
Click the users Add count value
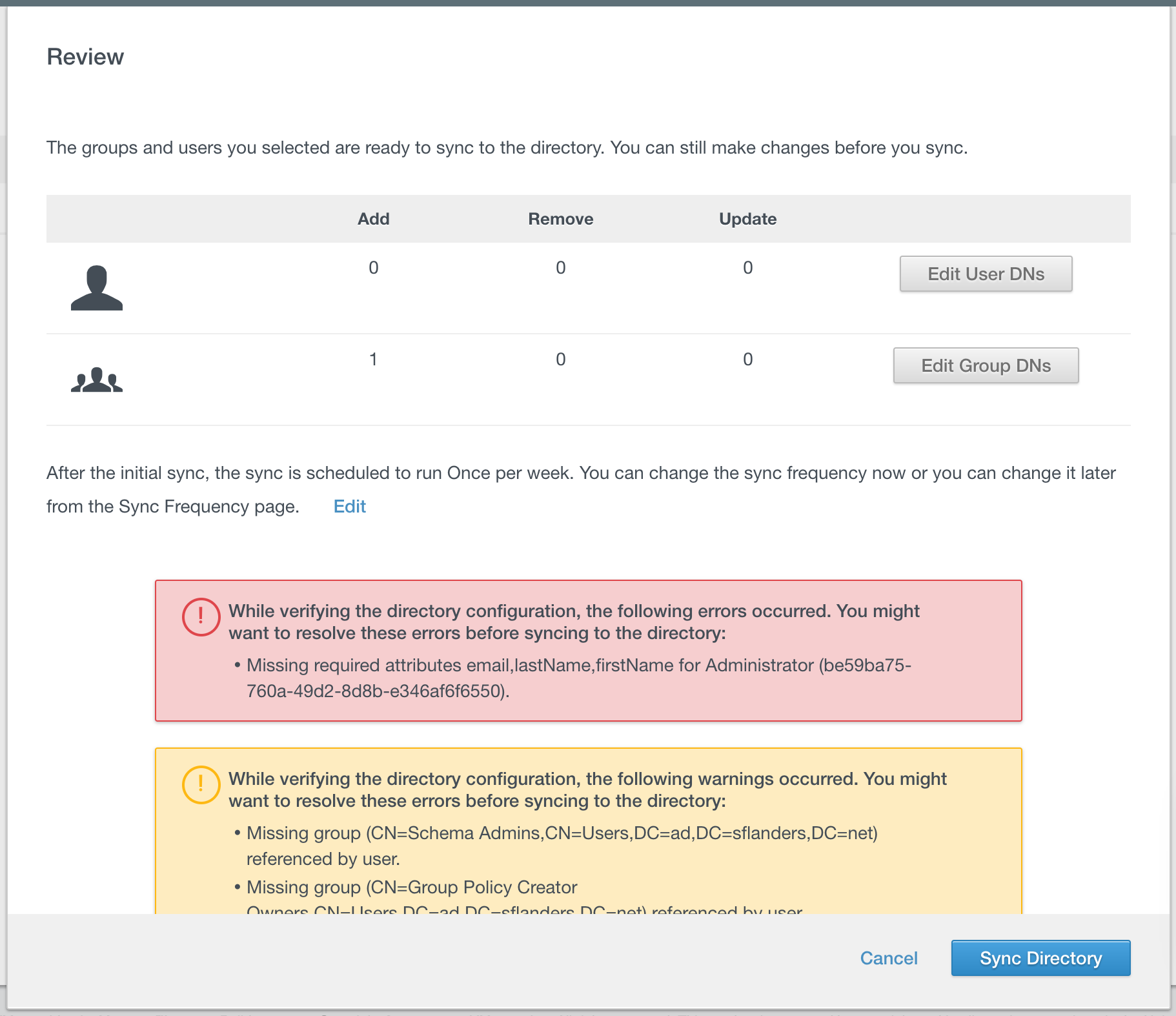[x=374, y=268]
